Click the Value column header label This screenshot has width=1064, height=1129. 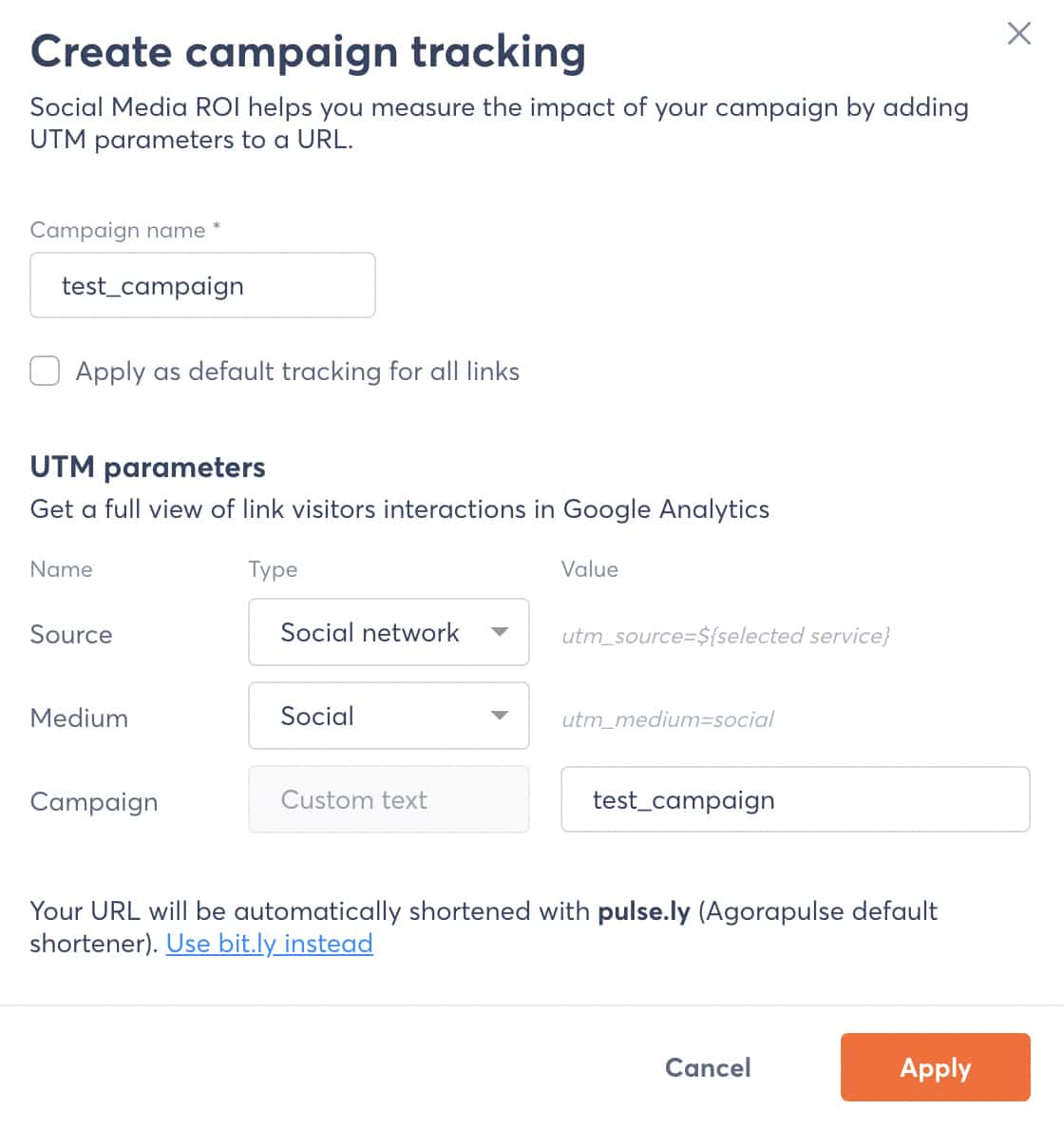coord(590,569)
